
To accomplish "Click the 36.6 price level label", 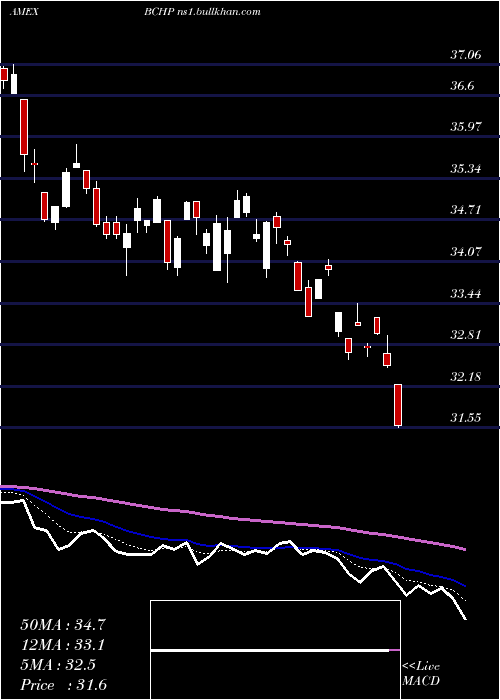I will pyautogui.click(x=462, y=86).
